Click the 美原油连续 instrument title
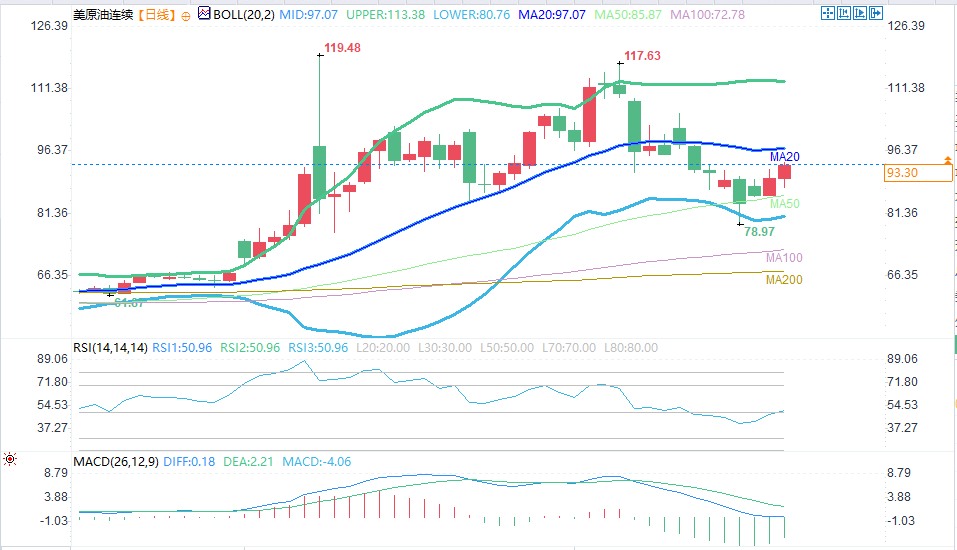957x550 pixels. [103, 14]
